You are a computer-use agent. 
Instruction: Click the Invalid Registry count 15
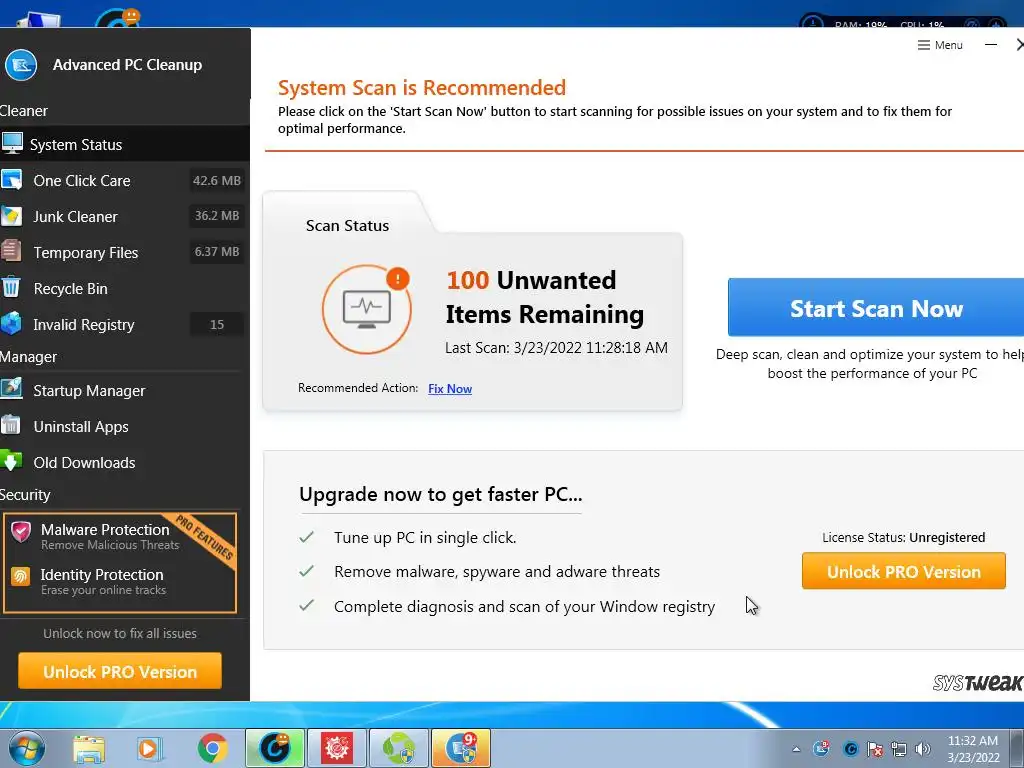click(x=217, y=325)
